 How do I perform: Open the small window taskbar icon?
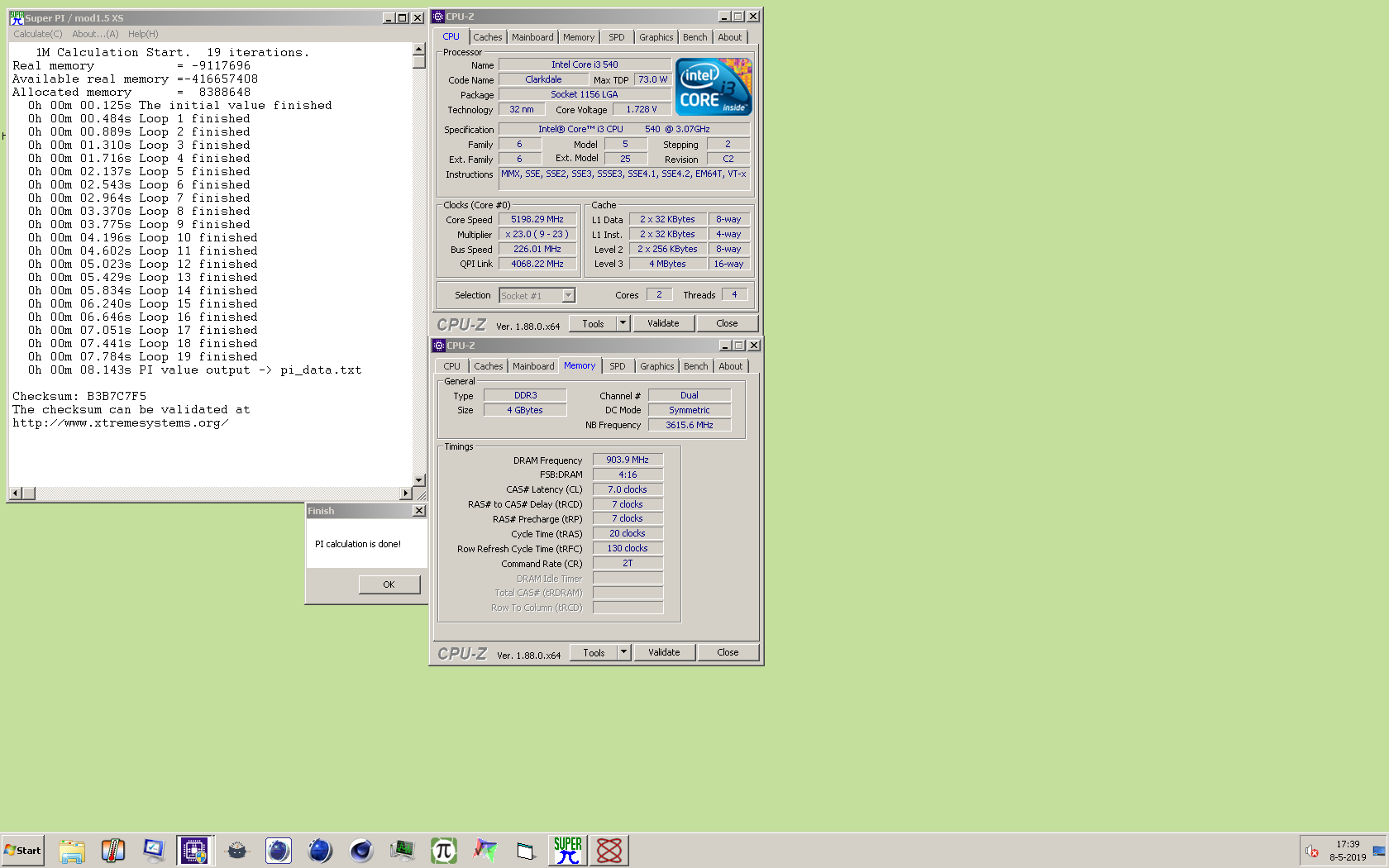point(527,850)
